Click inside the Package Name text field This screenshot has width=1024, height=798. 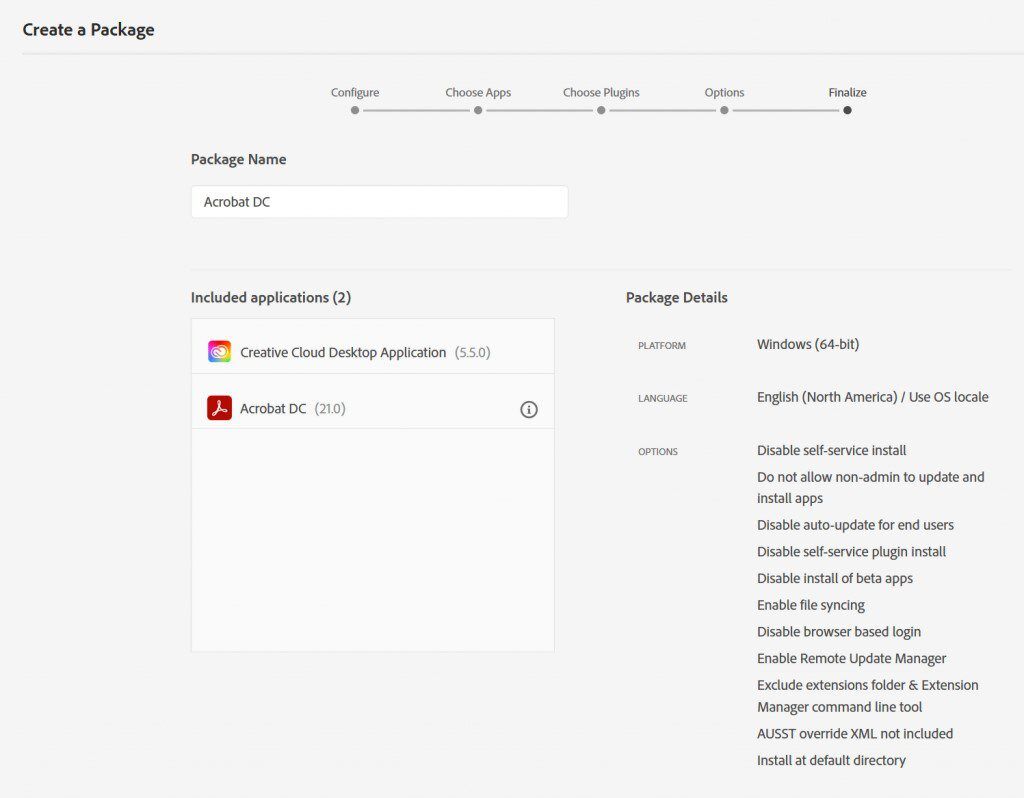379,201
